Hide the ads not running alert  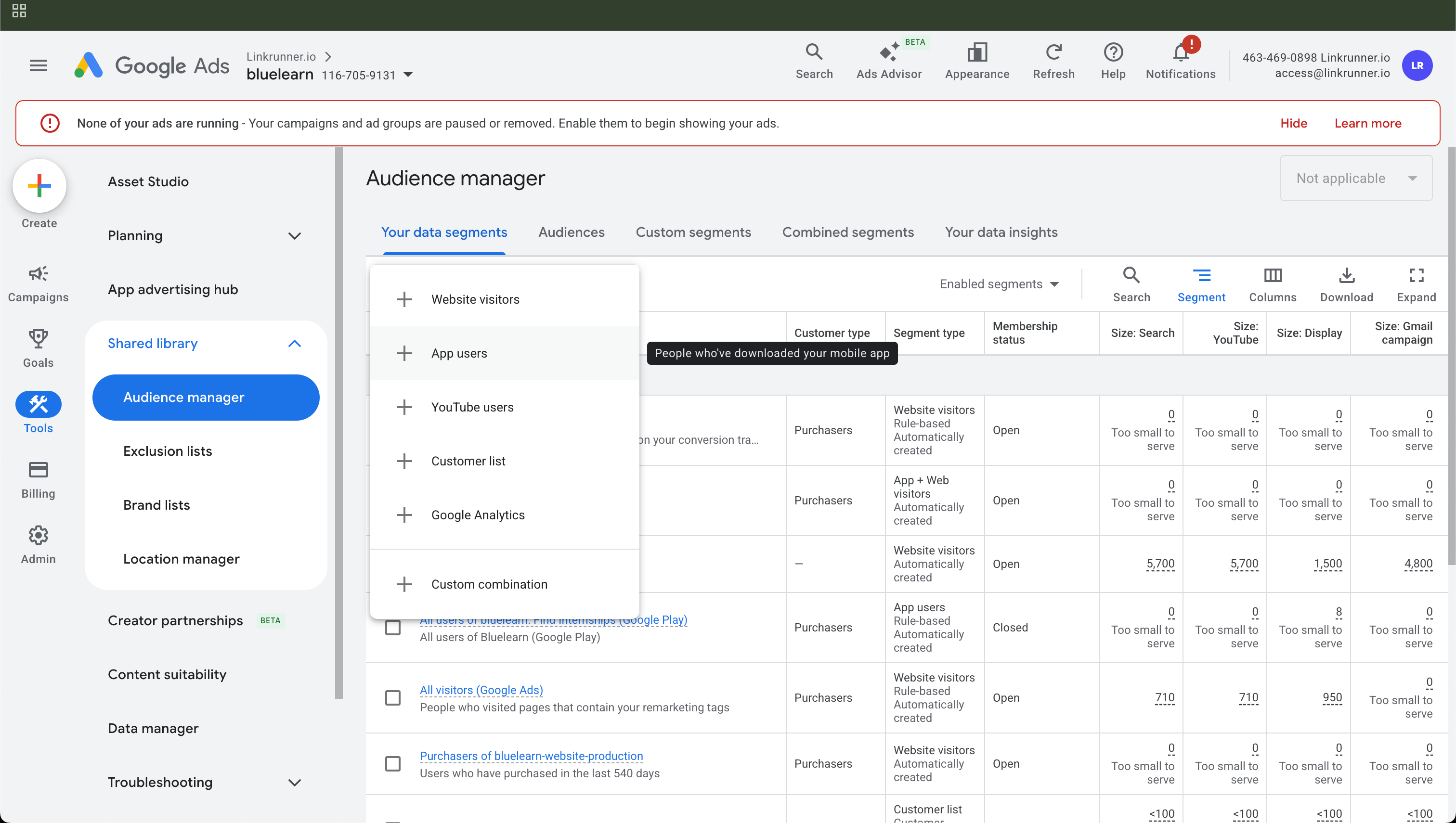click(x=1294, y=123)
